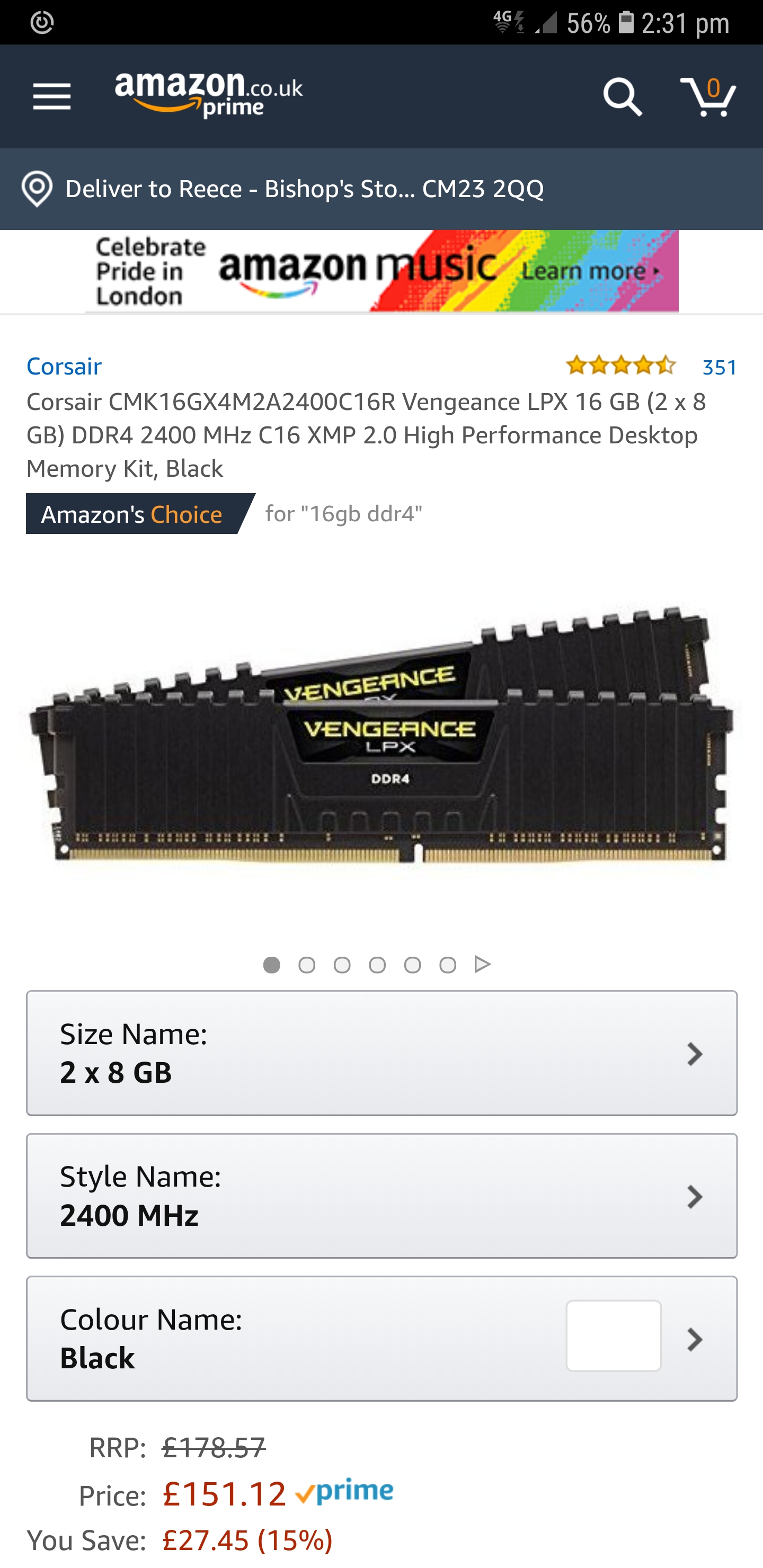Tap the star rating graphic
The width and height of the screenshot is (763, 1568).
coord(620,365)
